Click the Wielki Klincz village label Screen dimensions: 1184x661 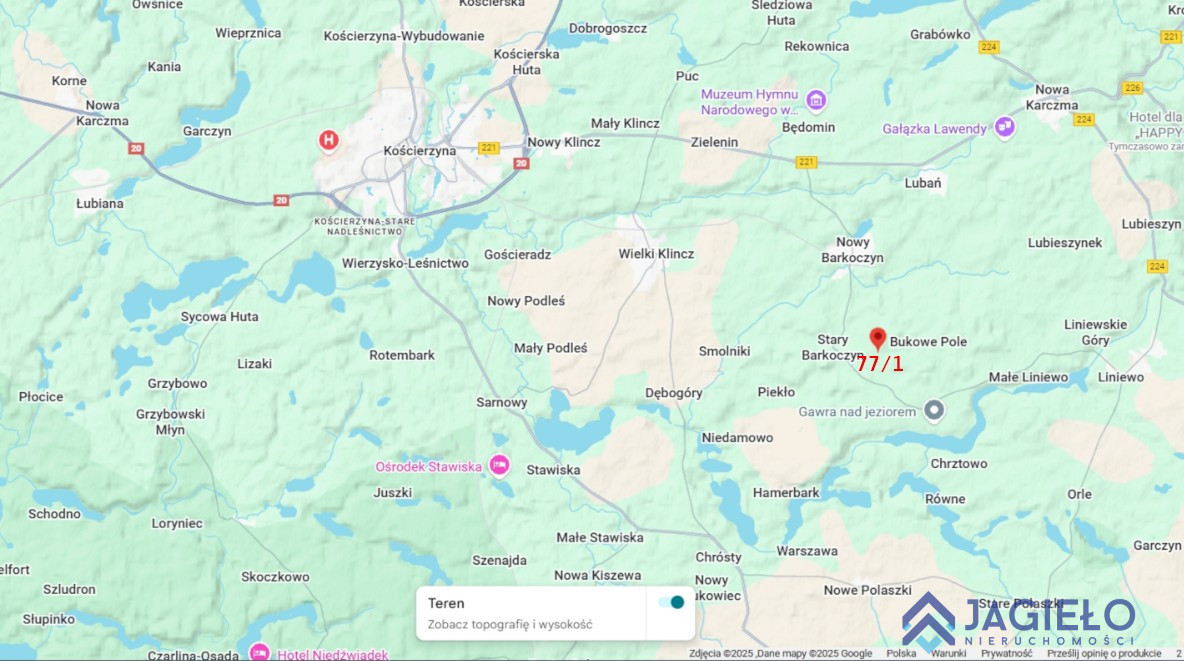pyautogui.click(x=656, y=254)
